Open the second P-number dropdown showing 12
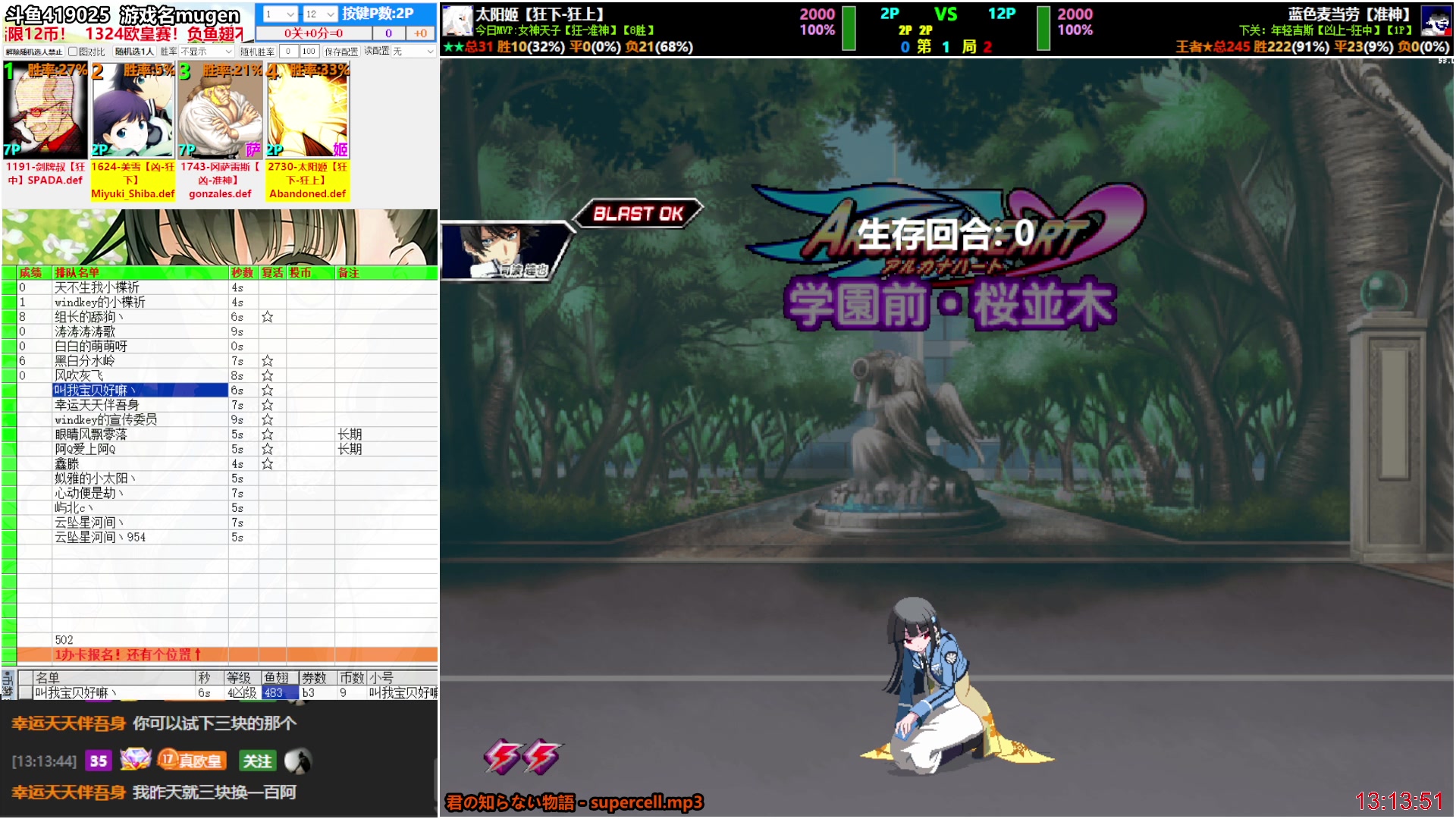The image size is (1456, 819). coord(320,14)
